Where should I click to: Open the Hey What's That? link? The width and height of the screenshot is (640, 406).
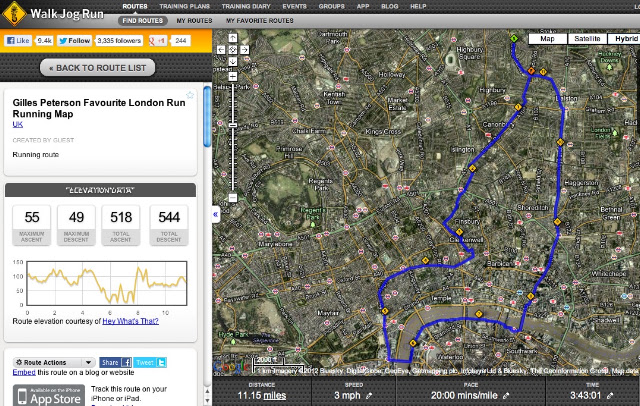pos(130,321)
